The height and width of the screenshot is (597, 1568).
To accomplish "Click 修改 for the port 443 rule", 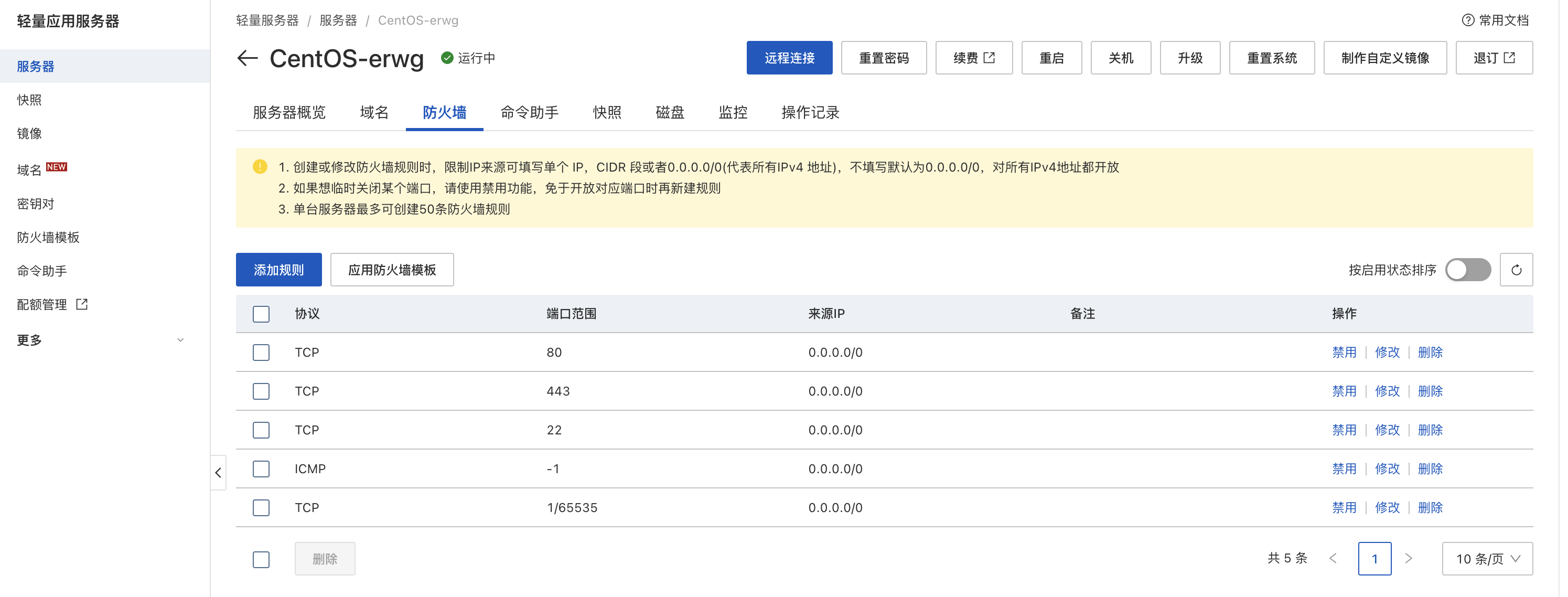I will [x=1387, y=391].
